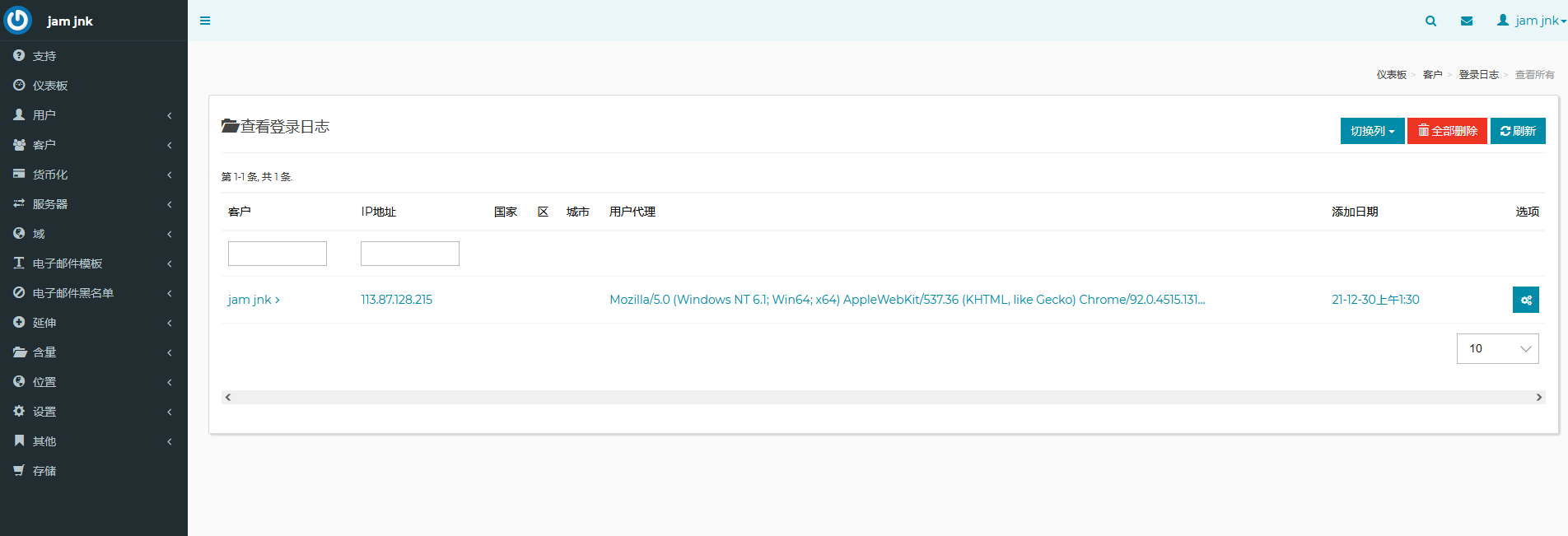
Task: Click the 位置 globe icon in sidebar
Action: pos(19,381)
